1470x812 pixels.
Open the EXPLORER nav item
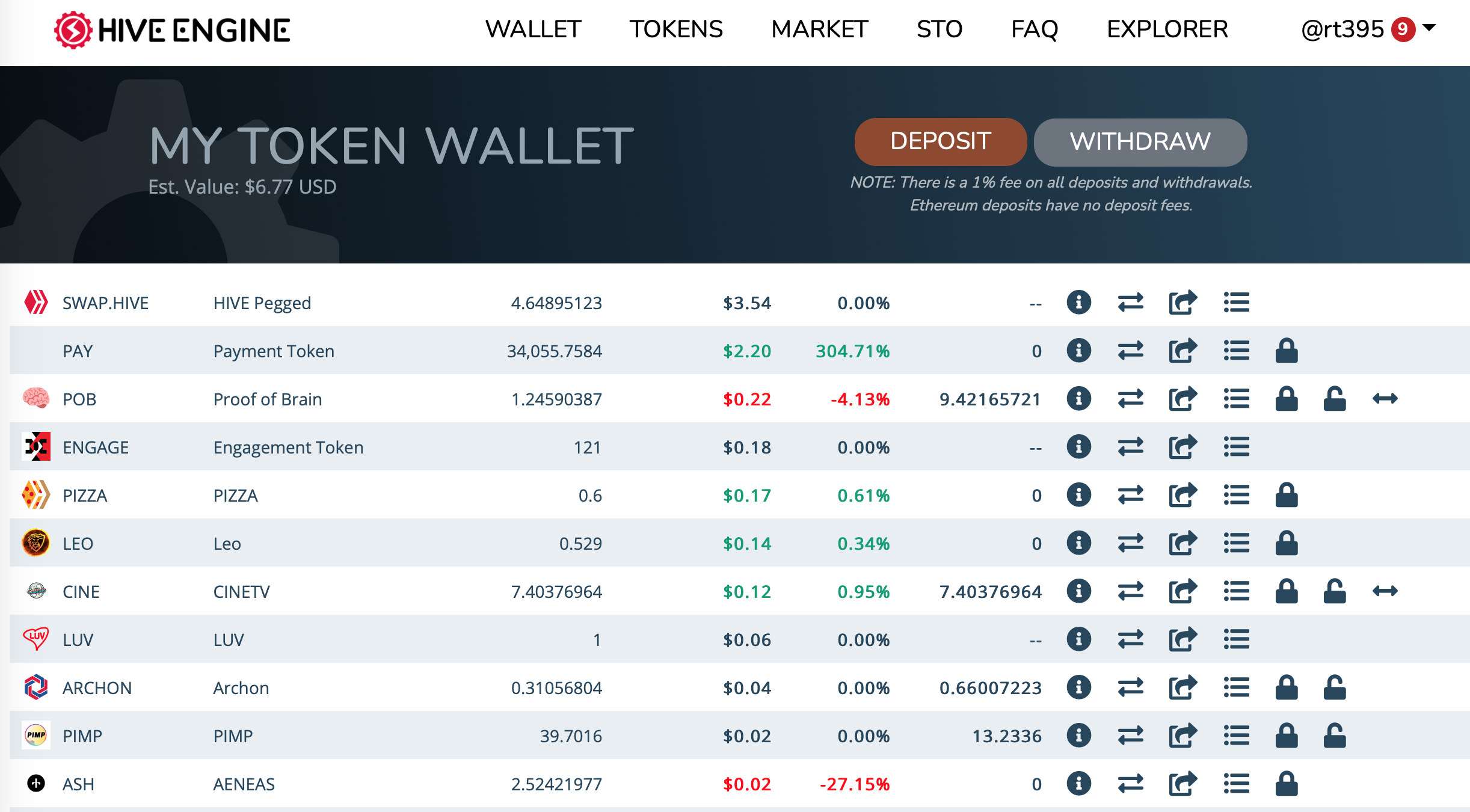(x=1167, y=29)
